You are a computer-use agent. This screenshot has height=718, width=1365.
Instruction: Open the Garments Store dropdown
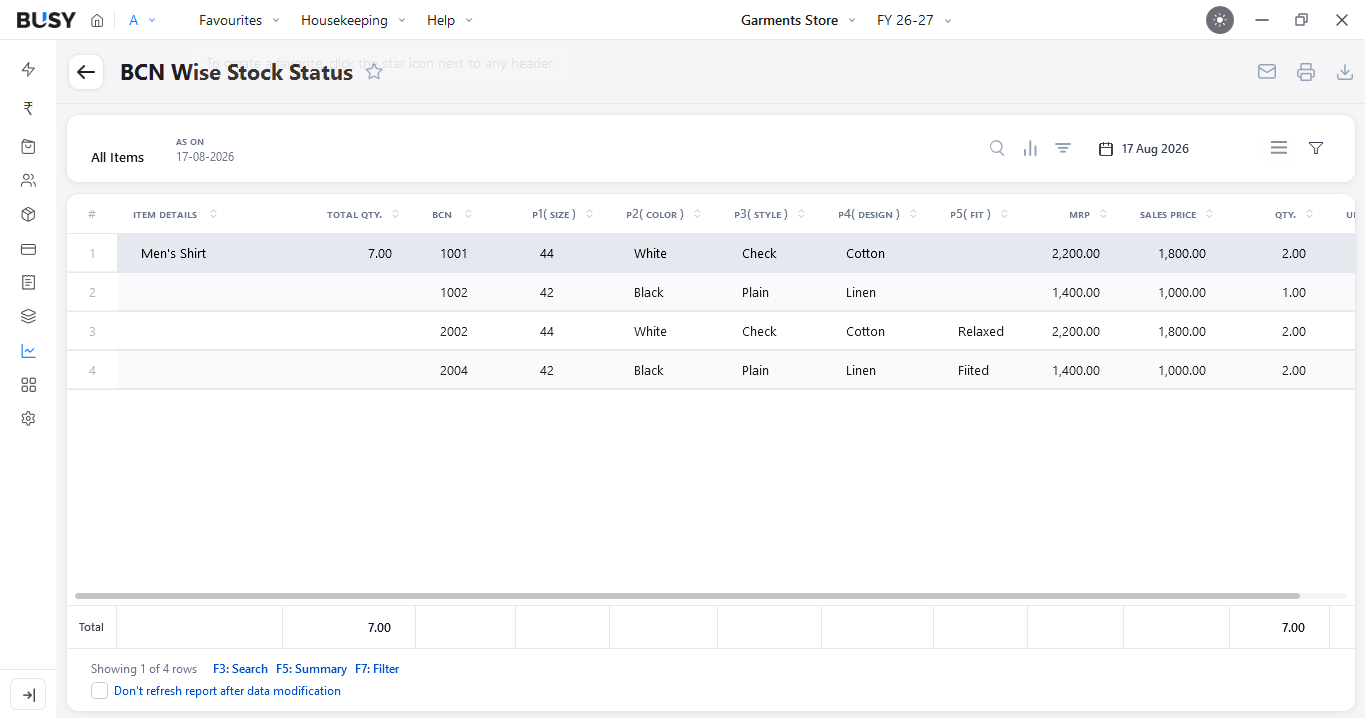pyautogui.click(x=798, y=20)
